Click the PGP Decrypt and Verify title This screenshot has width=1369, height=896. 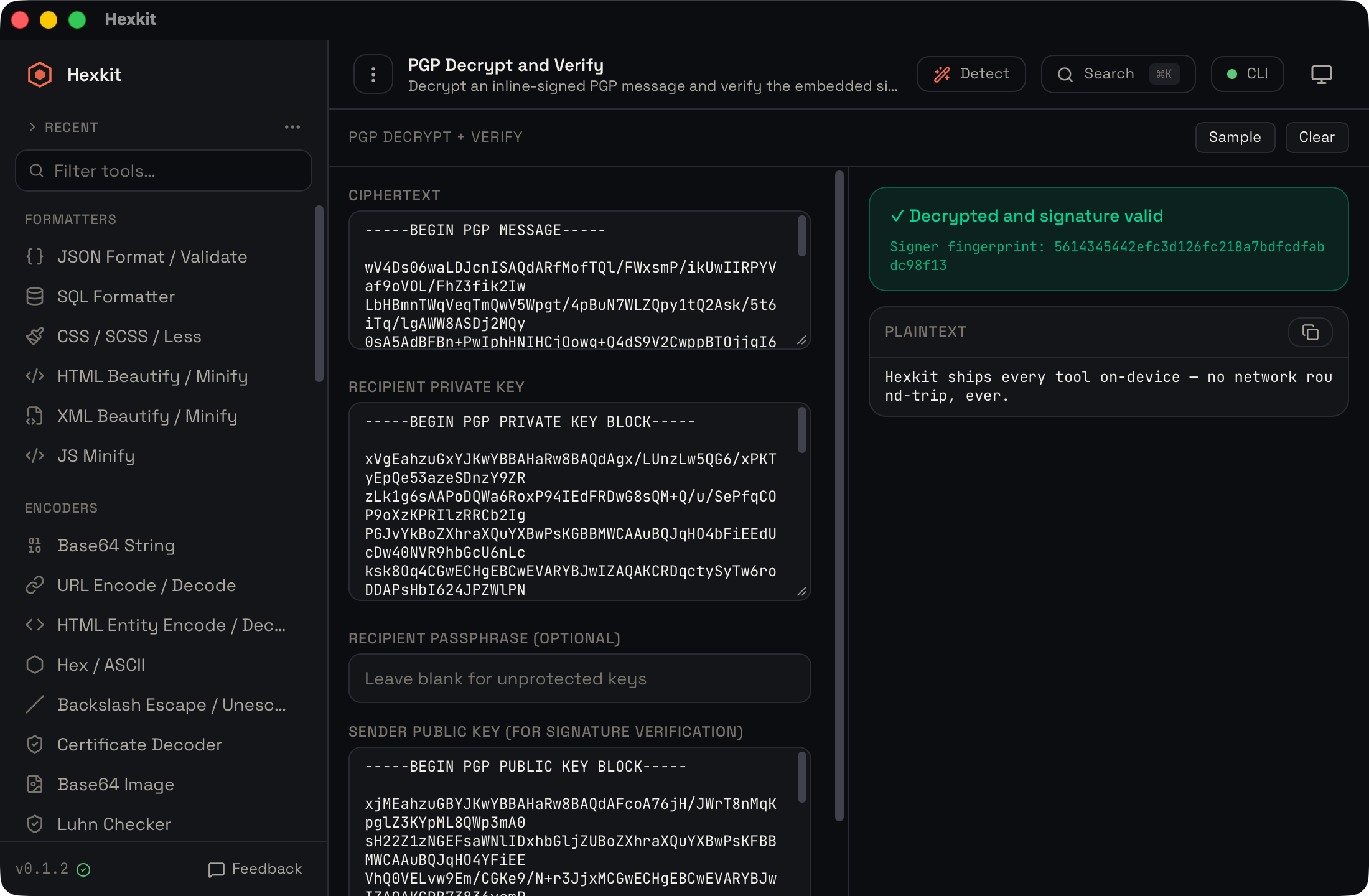tap(506, 65)
